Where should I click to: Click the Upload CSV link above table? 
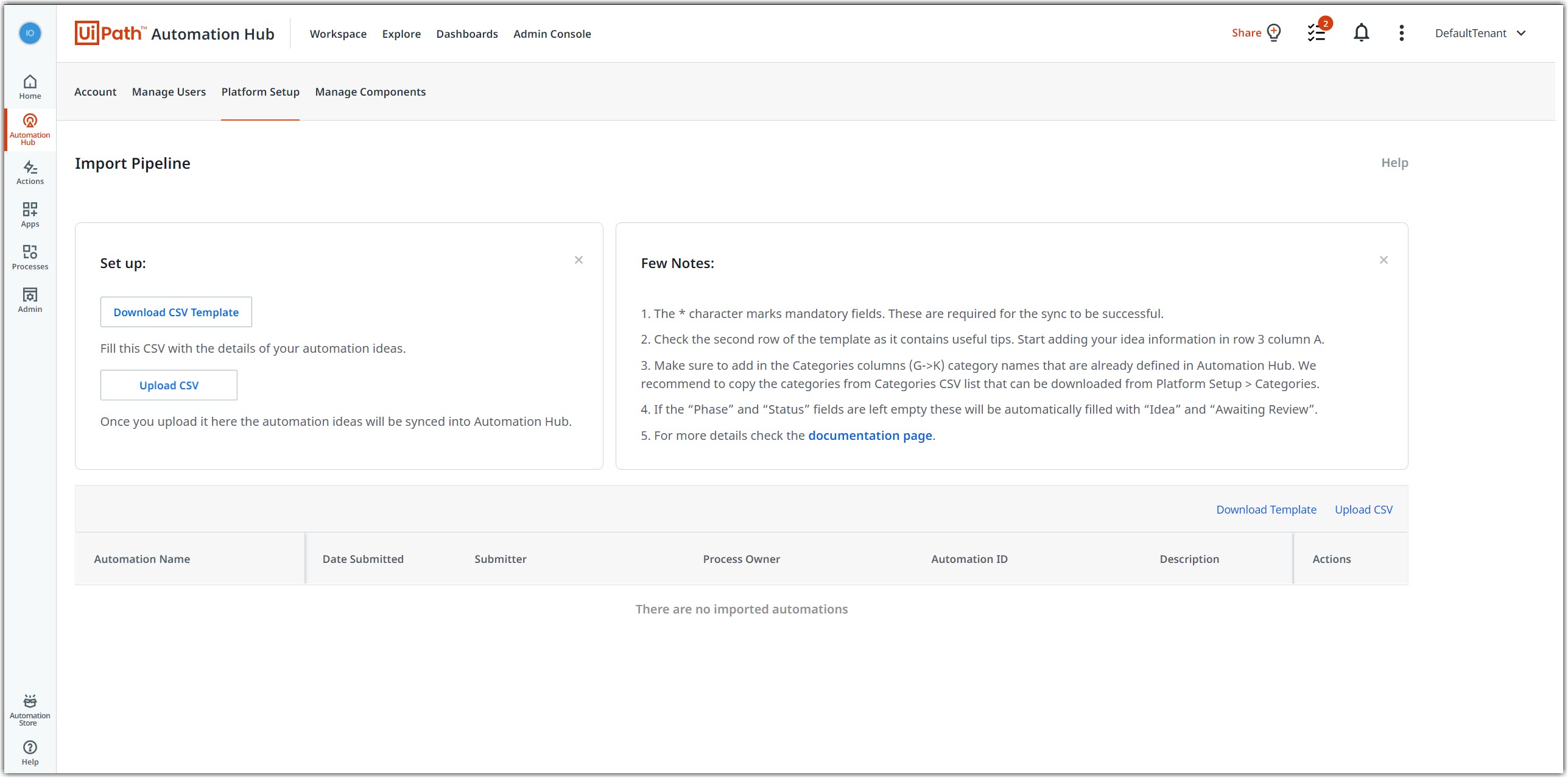pos(1363,509)
